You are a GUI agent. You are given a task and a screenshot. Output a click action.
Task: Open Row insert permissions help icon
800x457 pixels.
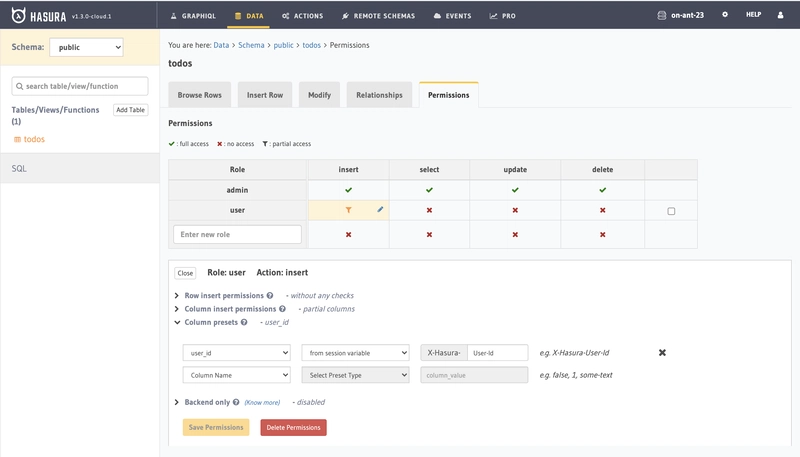point(270,295)
